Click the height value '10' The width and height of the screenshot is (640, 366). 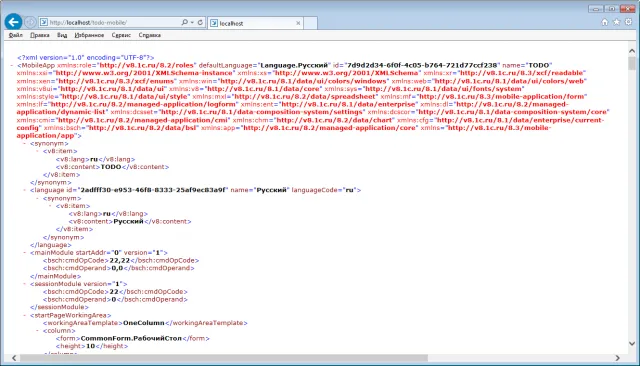(x=90, y=346)
